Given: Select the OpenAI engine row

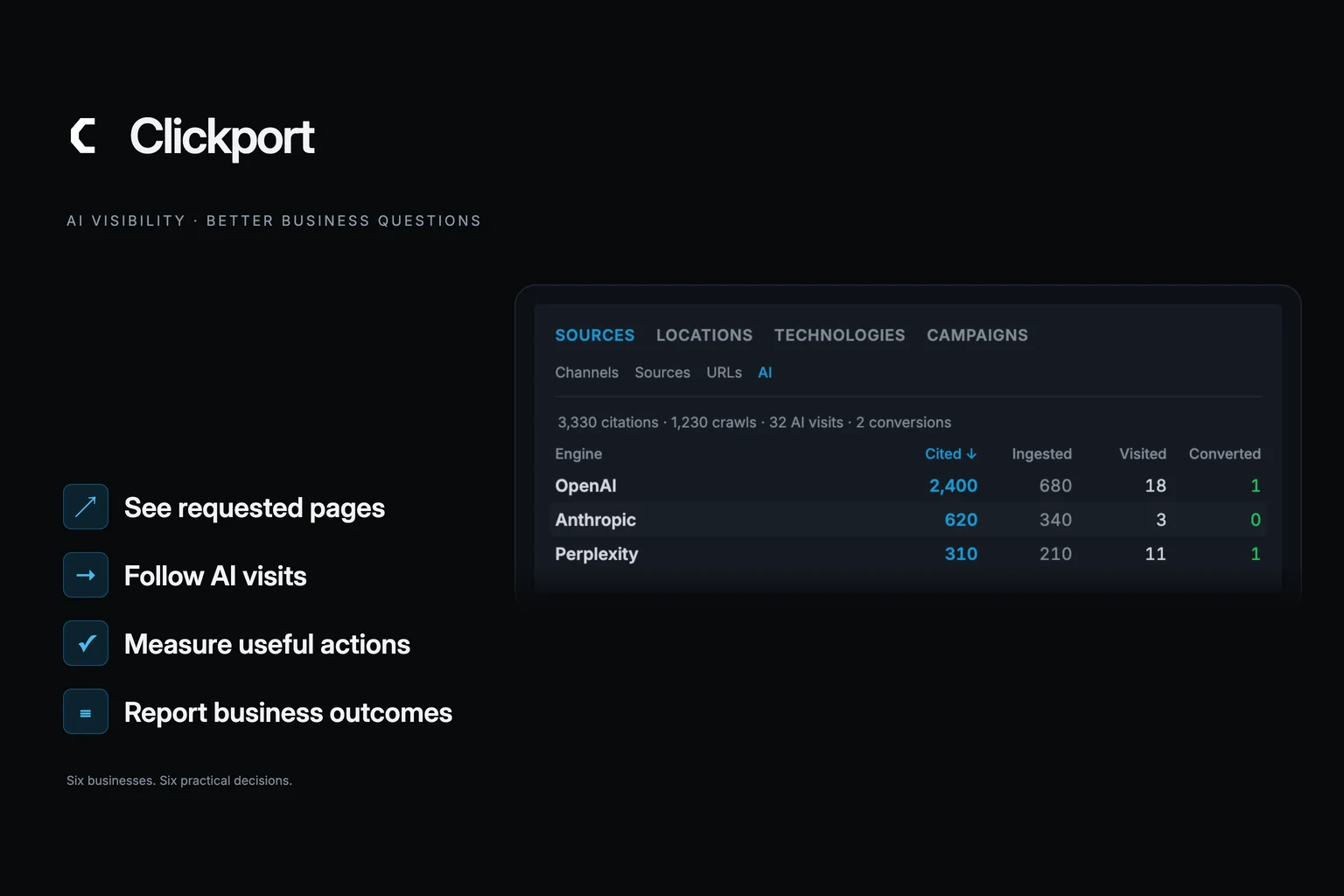Looking at the screenshot, I should 908,486.
